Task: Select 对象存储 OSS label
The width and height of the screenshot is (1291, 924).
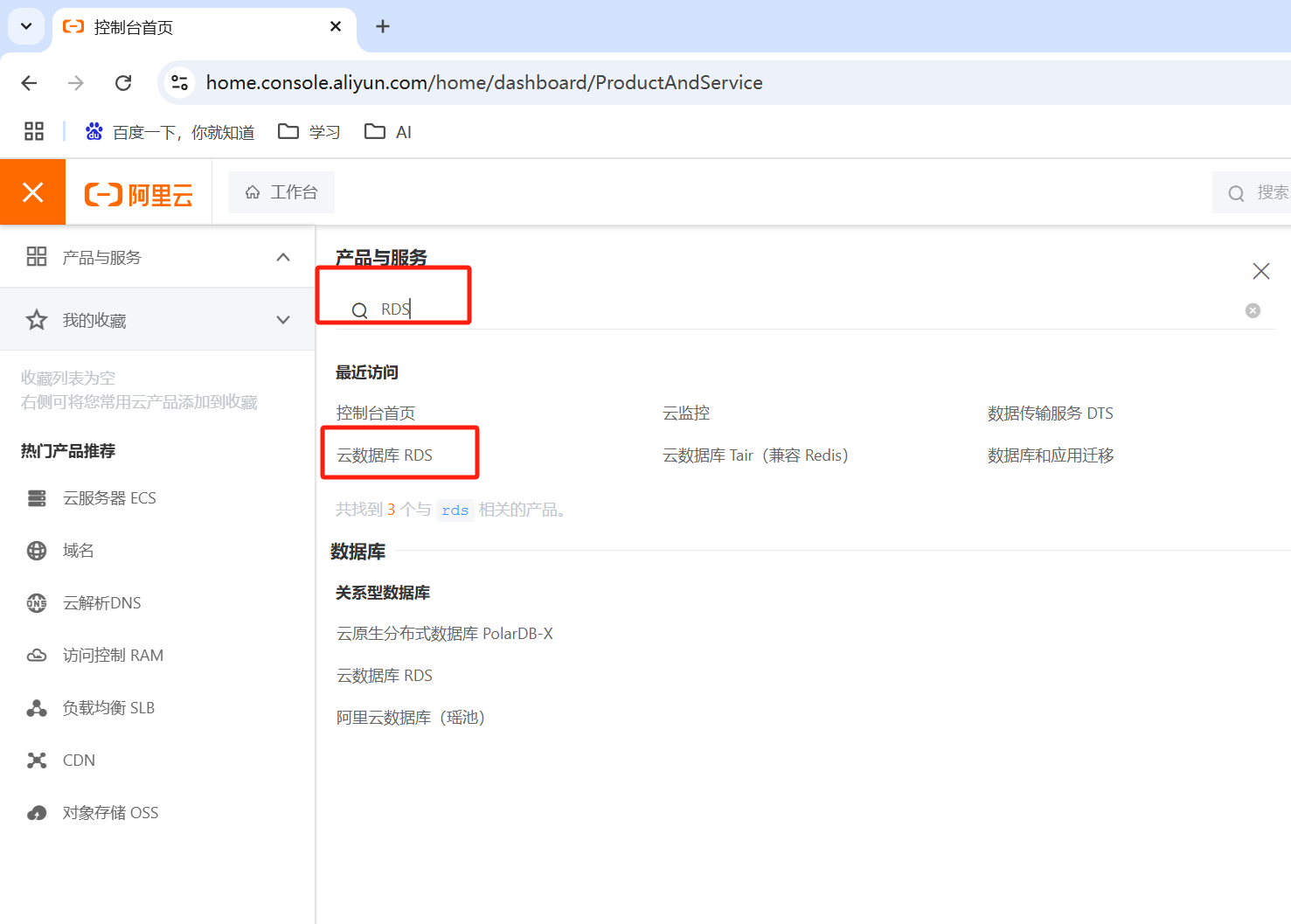Action: click(x=111, y=813)
